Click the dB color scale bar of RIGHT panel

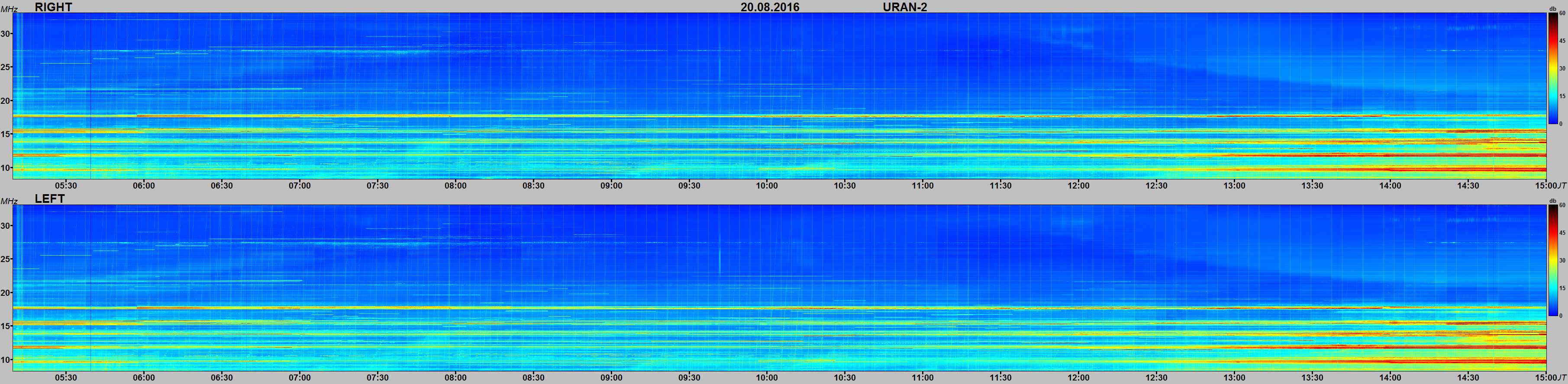coord(1553,68)
